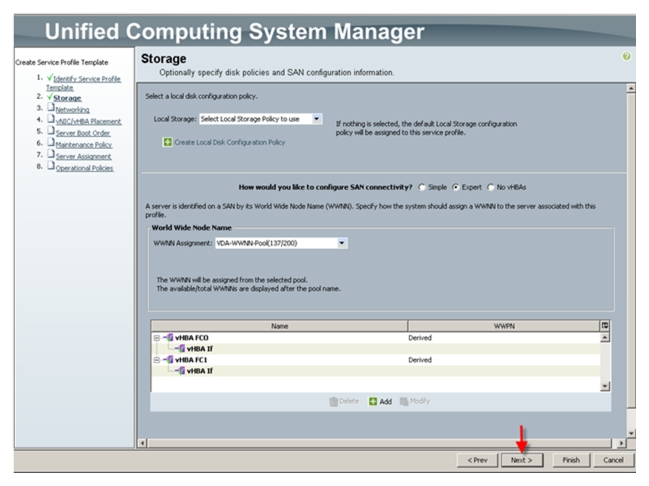The image size is (649, 486).
Task: Select the Simple SAN connectivity option
Action: pos(422,188)
